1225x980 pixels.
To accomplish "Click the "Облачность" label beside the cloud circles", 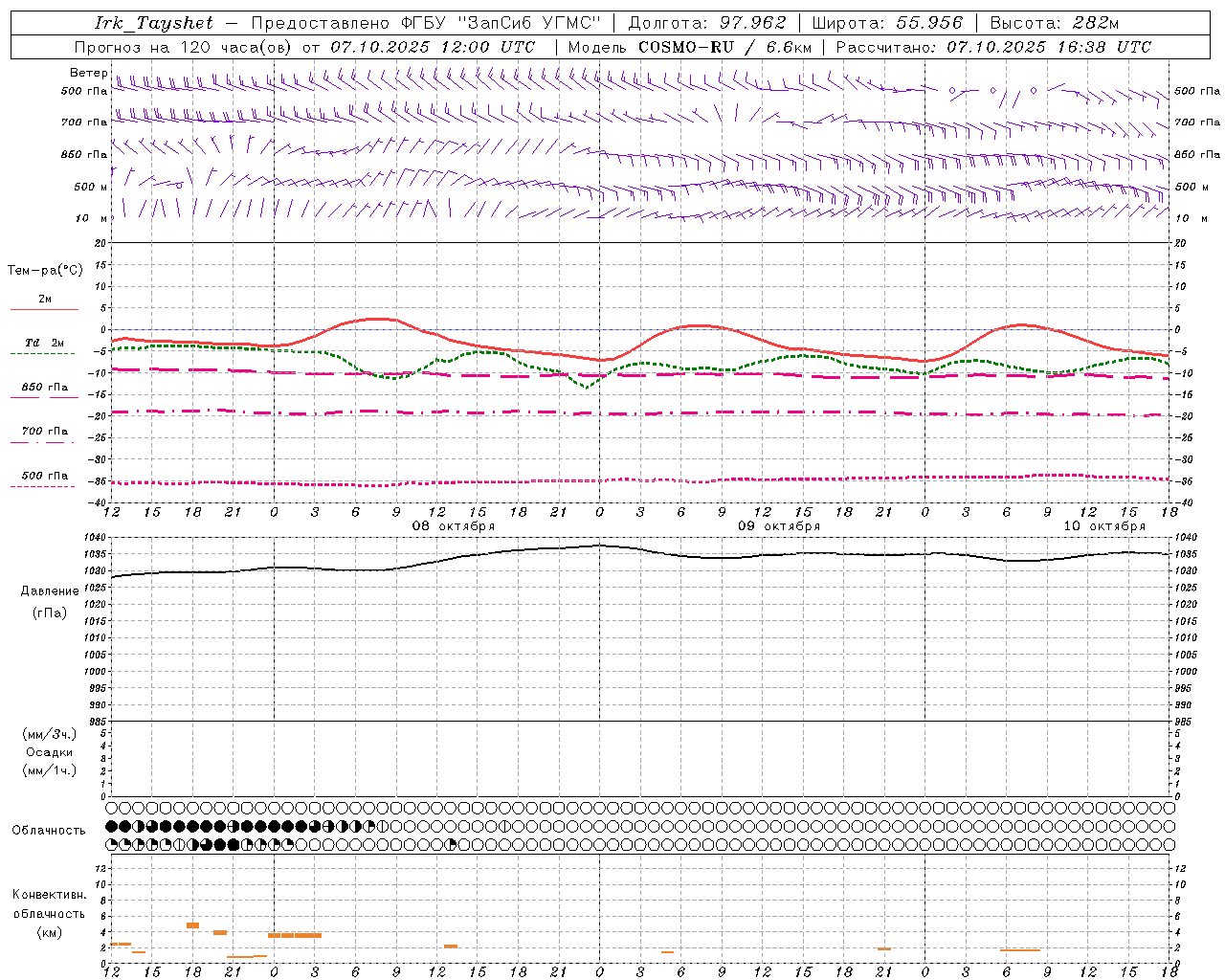I will (x=49, y=831).
